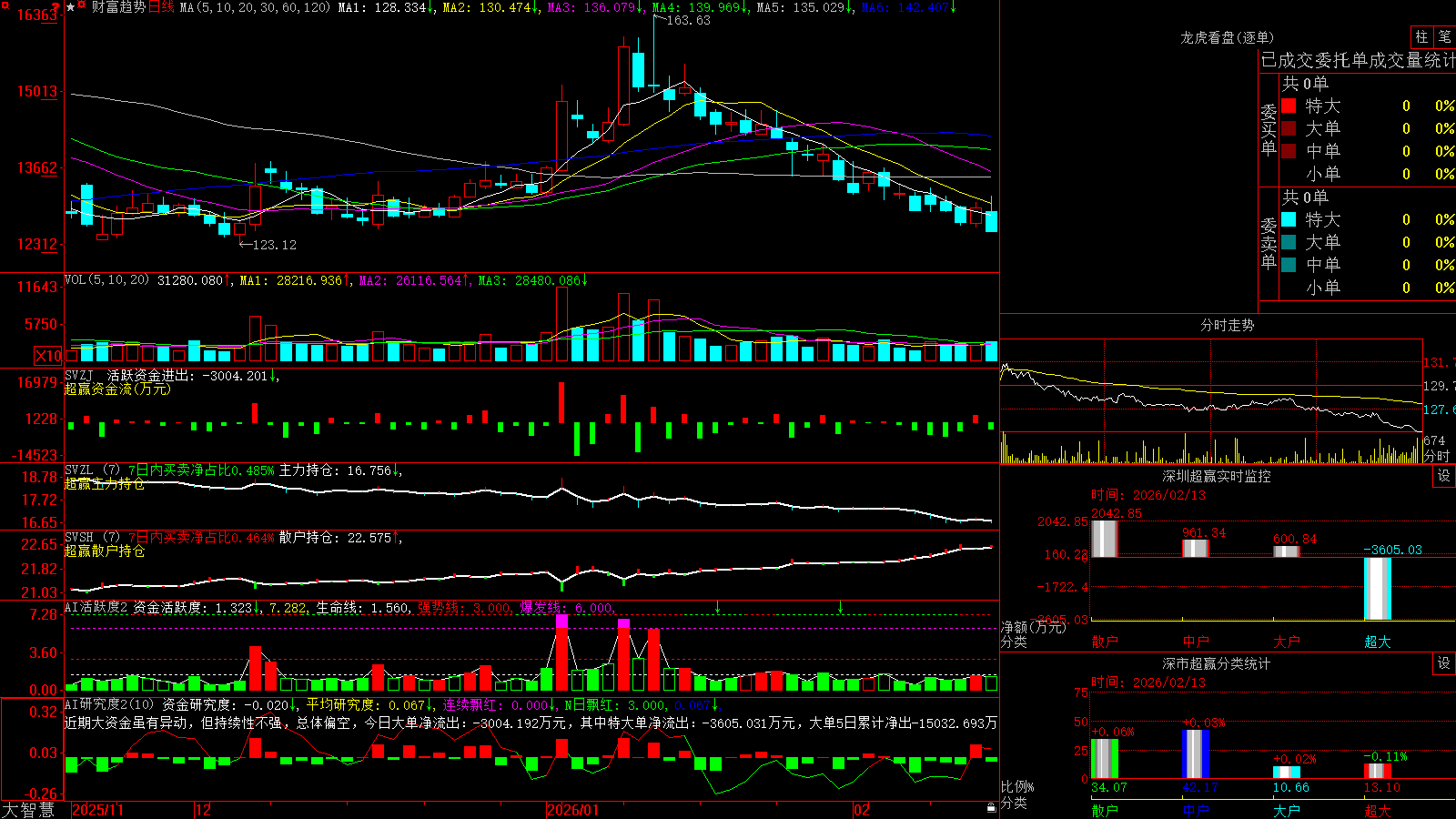Click the 小单 row under 委卖单

1368,288
